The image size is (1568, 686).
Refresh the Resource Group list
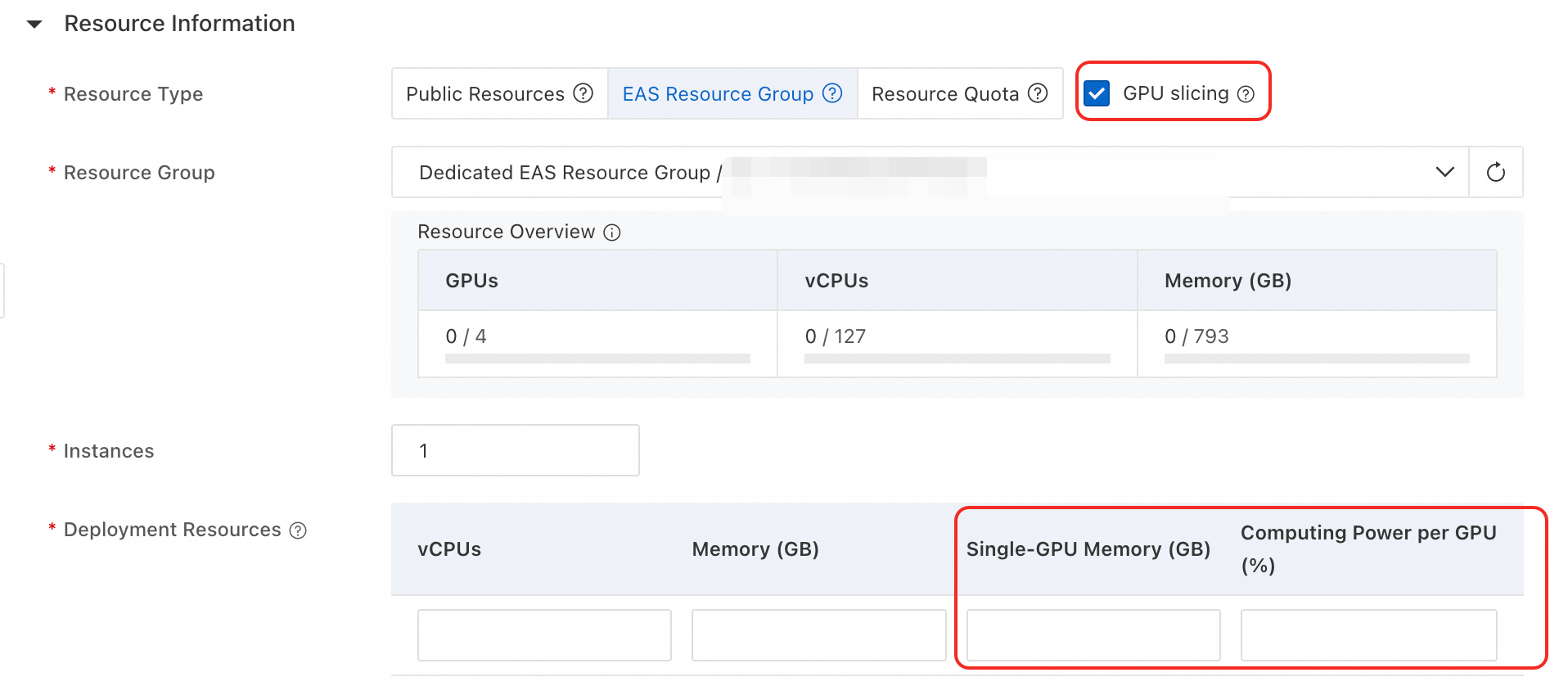(x=1495, y=172)
